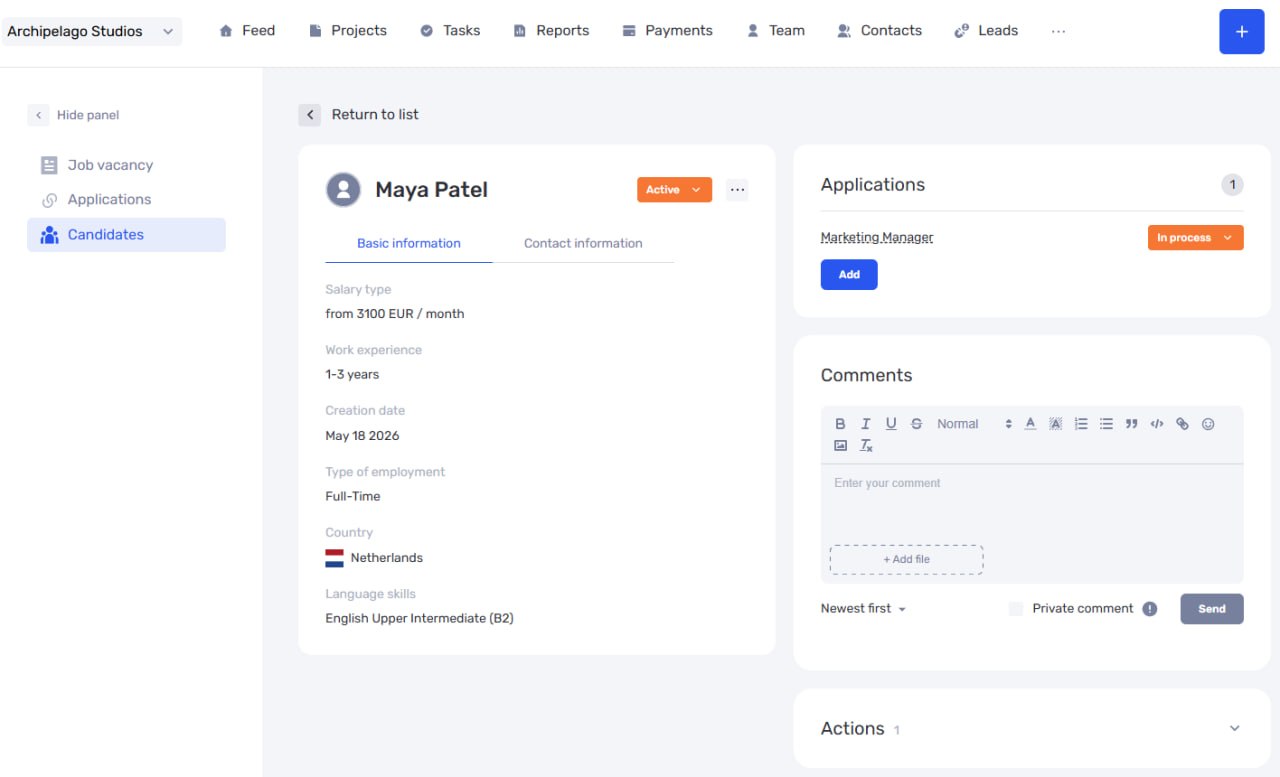Toggle bold formatting in comment editor
This screenshot has height=777, width=1280.
(x=840, y=424)
